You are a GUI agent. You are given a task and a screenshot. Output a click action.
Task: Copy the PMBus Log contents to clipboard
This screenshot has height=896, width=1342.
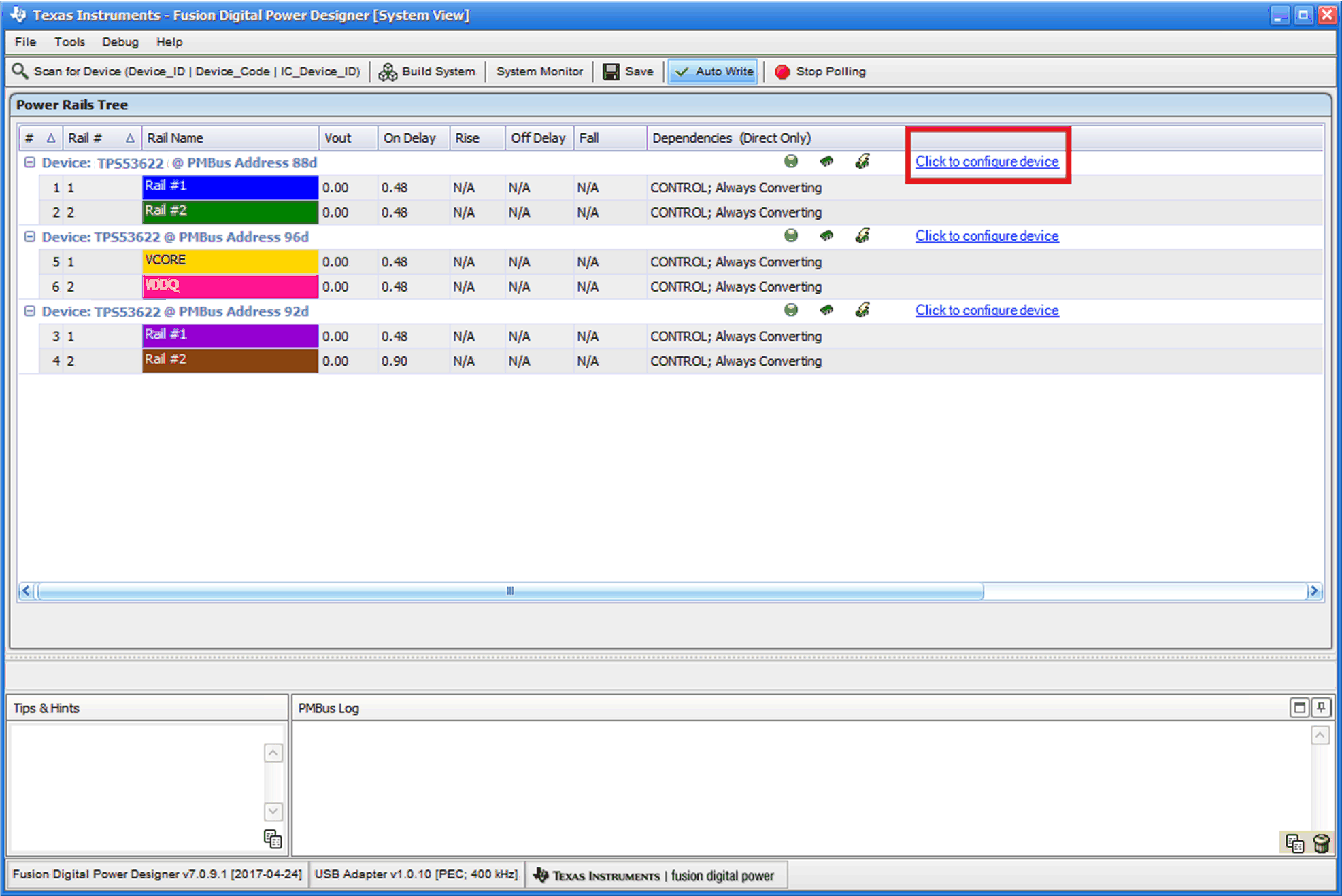1294,844
